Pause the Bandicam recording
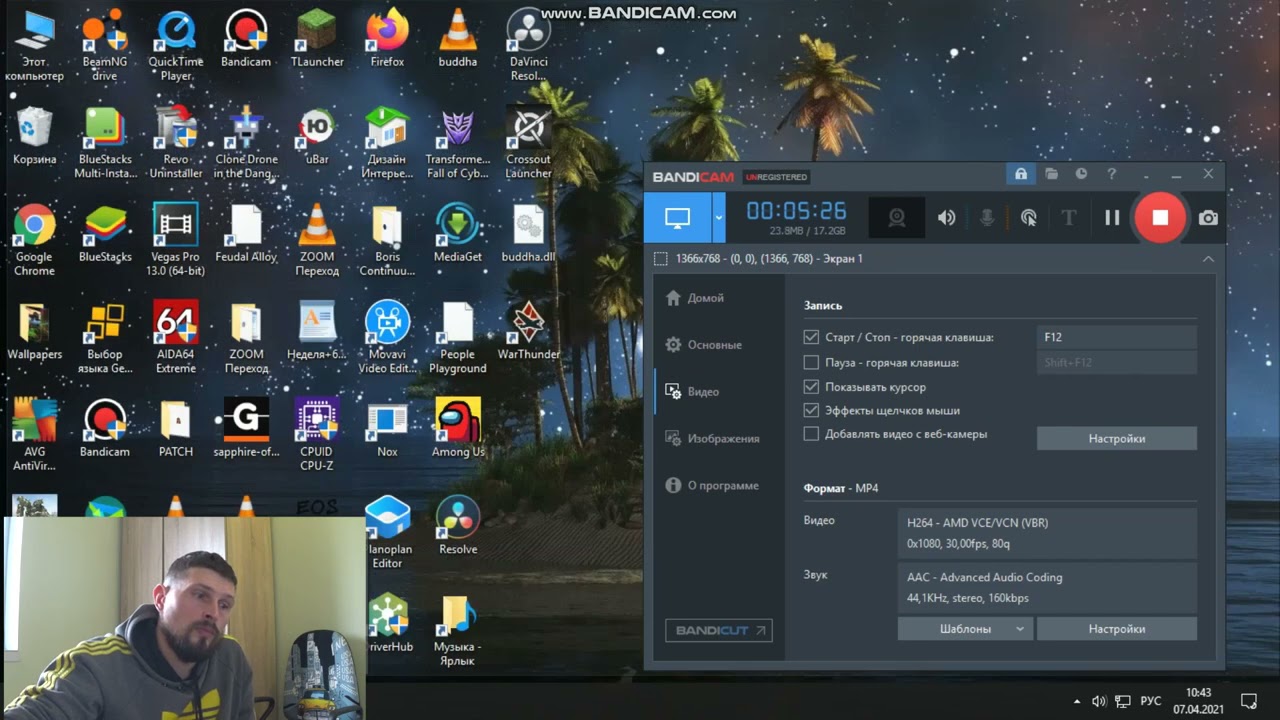The height and width of the screenshot is (720, 1280). pyautogui.click(x=1112, y=217)
